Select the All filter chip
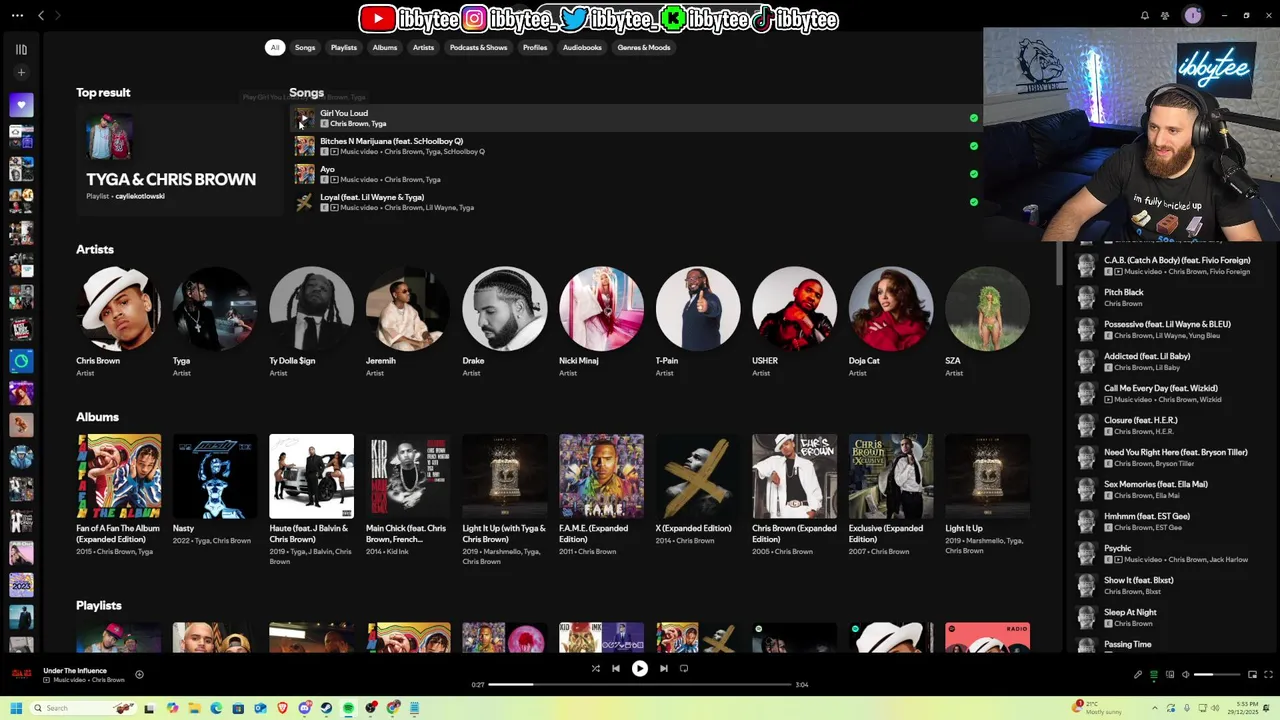Screen dimensions: 1280x720 click(275, 47)
